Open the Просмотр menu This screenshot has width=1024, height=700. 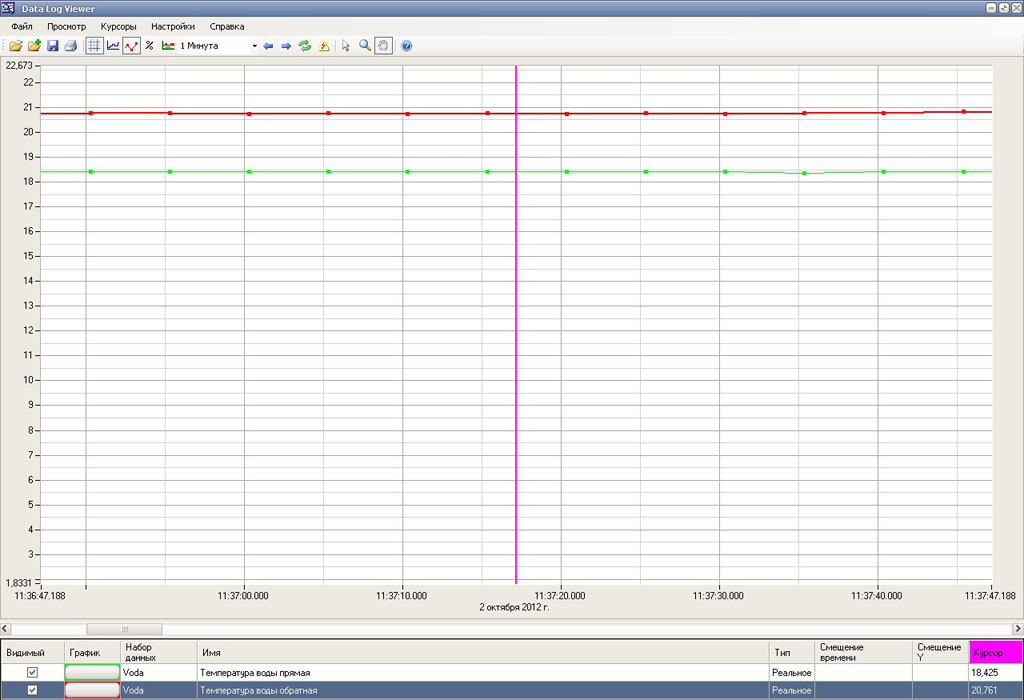(67, 27)
